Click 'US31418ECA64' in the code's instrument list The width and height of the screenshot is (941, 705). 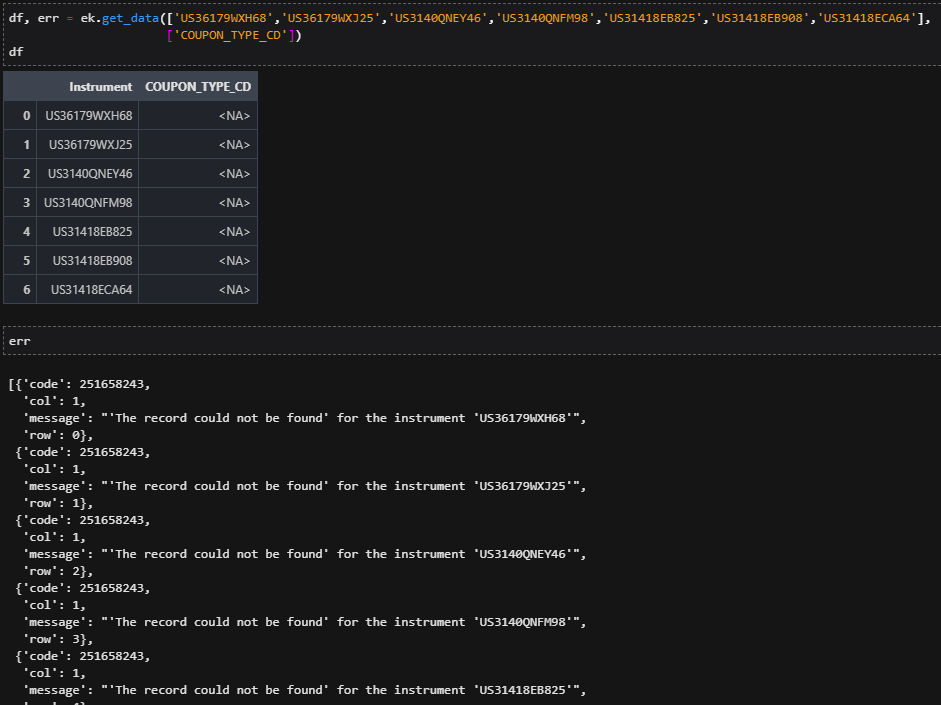[x=867, y=18]
